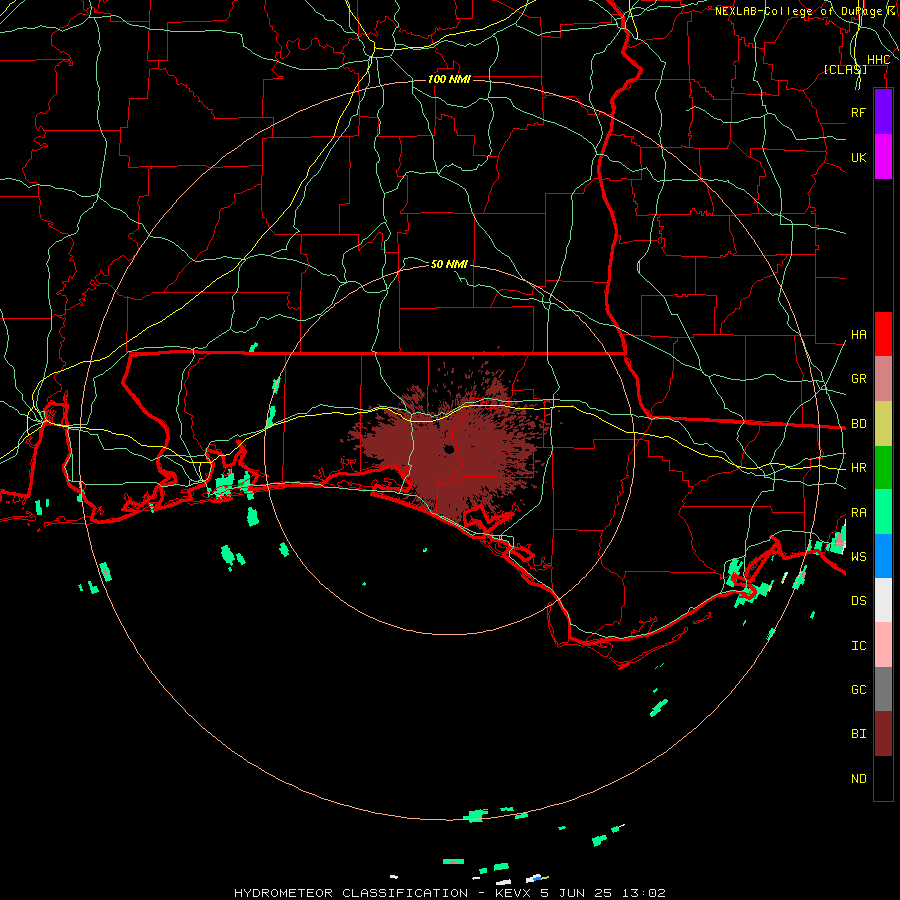The width and height of the screenshot is (900, 900).
Task: Click the 'DS' legend label
Action: tap(858, 600)
